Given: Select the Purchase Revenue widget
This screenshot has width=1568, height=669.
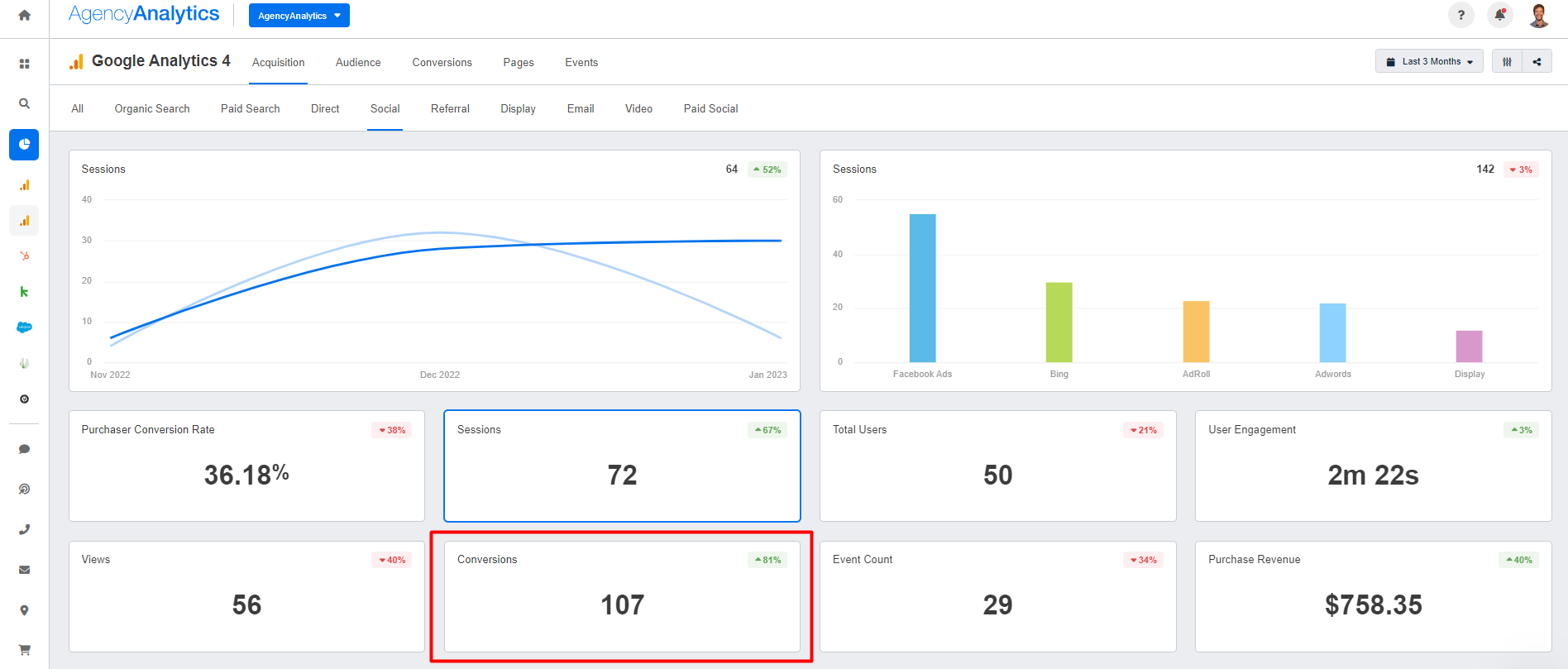Looking at the screenshot, I should pyautogui.click(x=1373, y=596).
